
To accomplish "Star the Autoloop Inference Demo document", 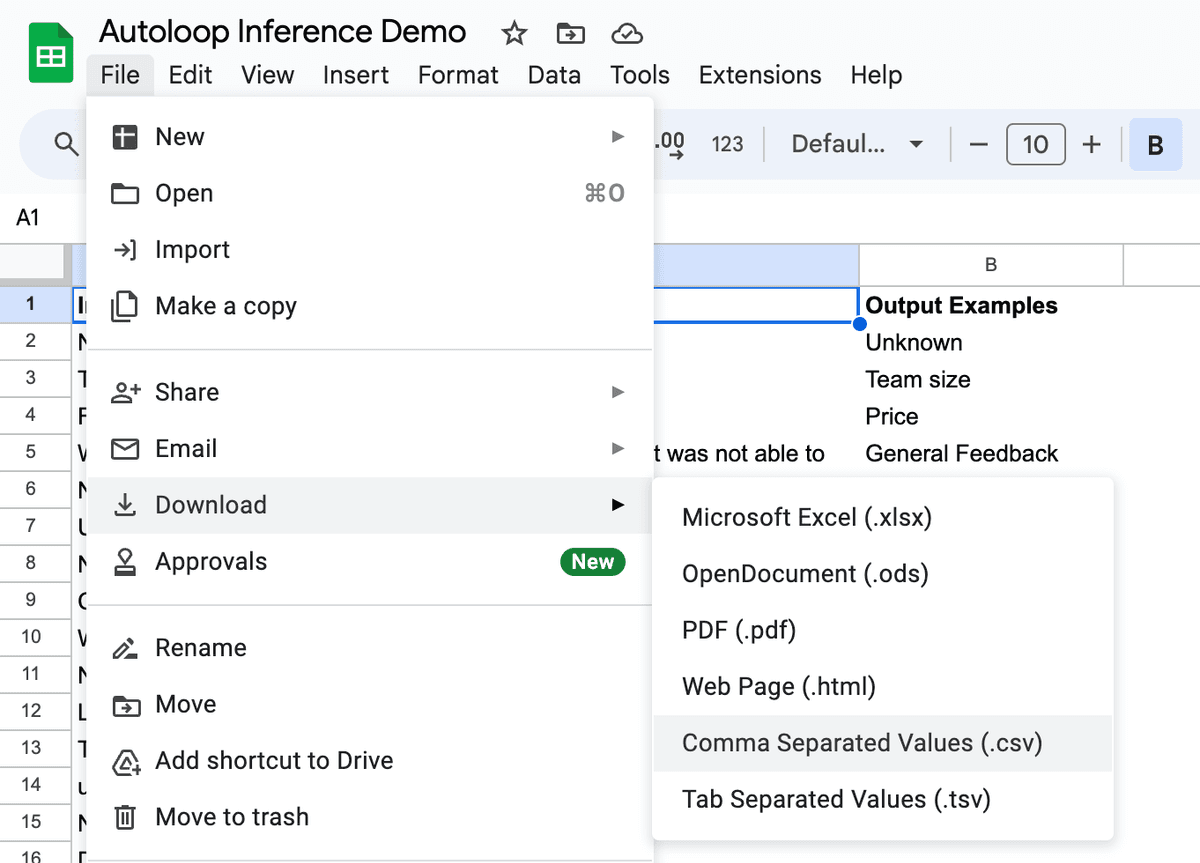I will (514, 34).
